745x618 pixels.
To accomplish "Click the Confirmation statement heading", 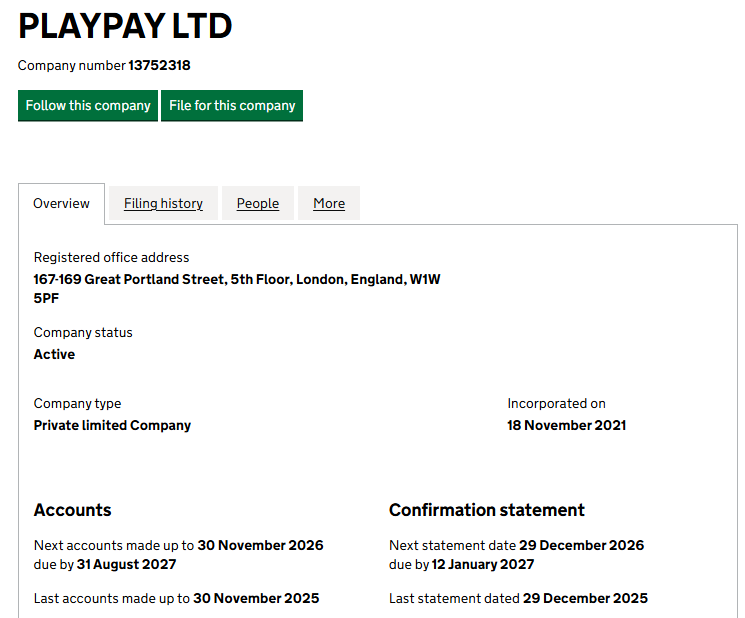I will click(x=486, y=510).
